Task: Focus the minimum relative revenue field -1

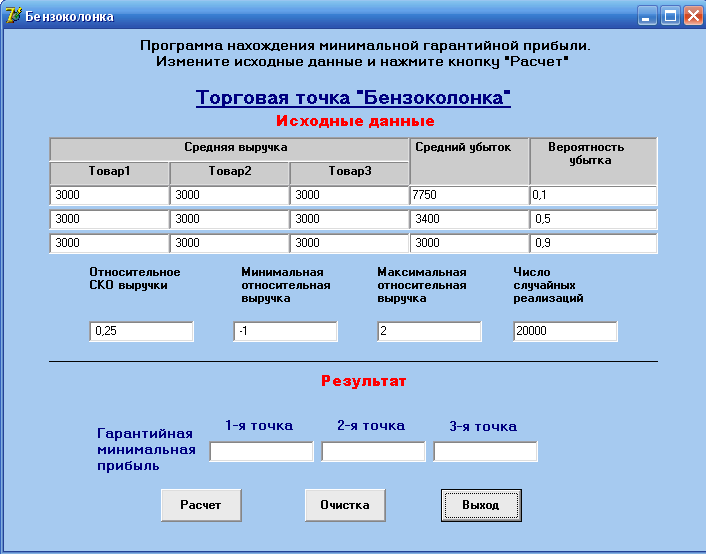Action: coord(285,331)
